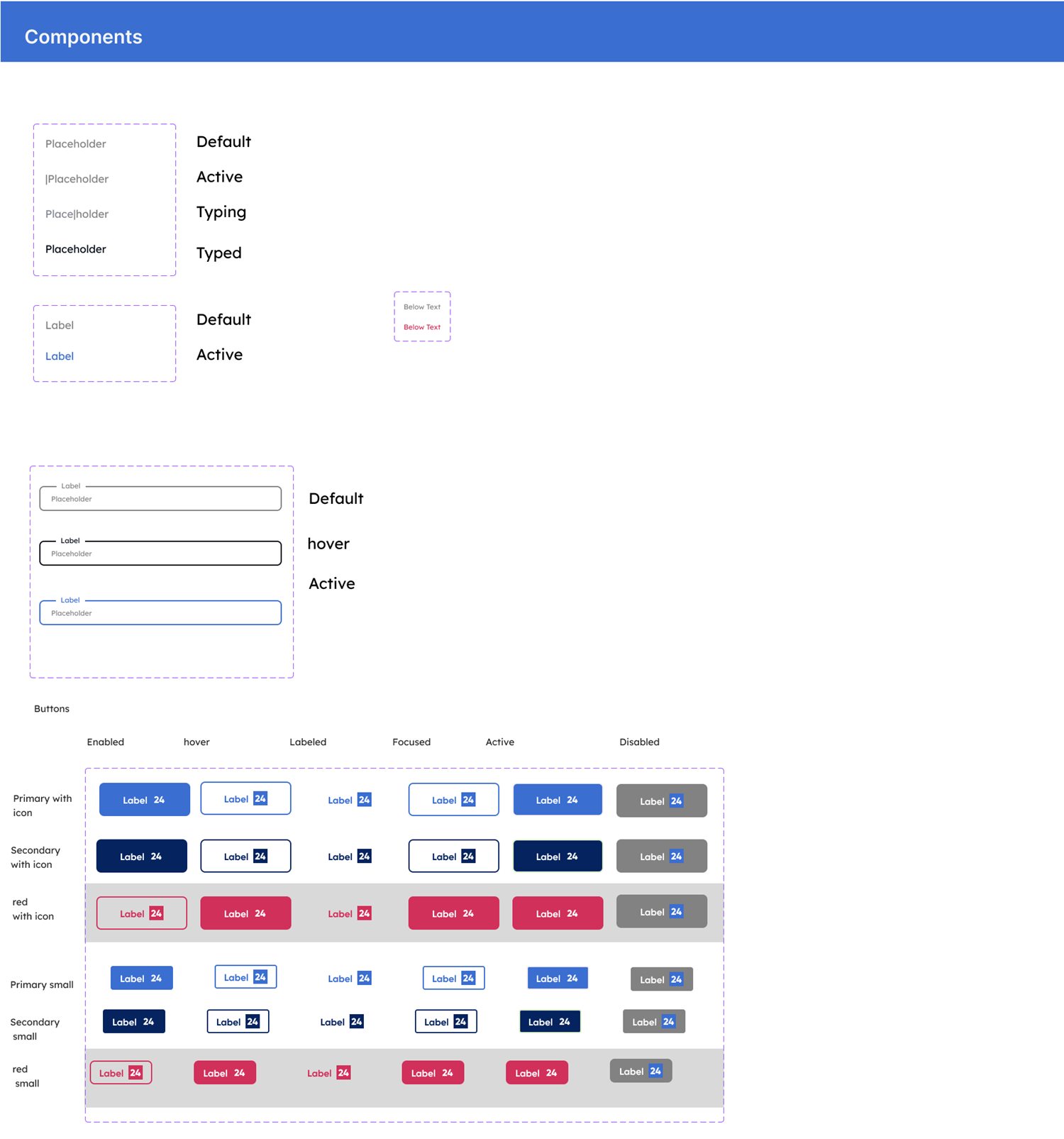Click the 24 icon in Secondary with icon Focused button
This screenshot has width=1064, height=1139.
pyautogui.click(x=468, y=856)
